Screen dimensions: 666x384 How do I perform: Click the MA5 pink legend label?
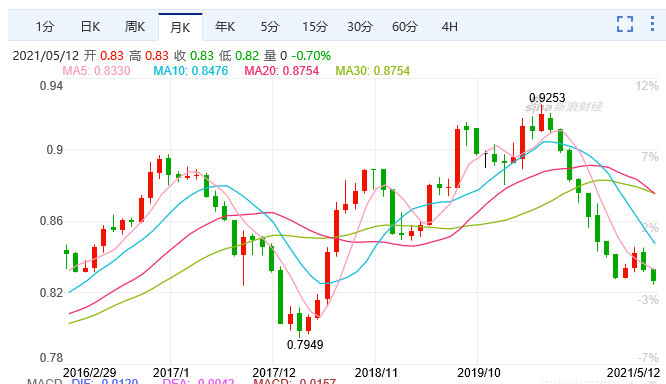pyautogui.click(x=96, y=71)
